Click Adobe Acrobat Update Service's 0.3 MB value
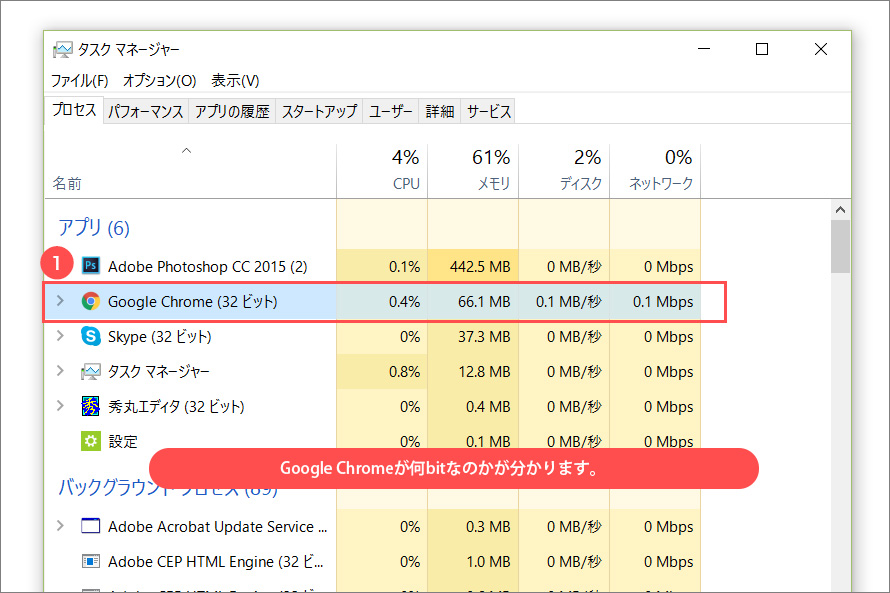Screen dimensions: 890x593 488,527
